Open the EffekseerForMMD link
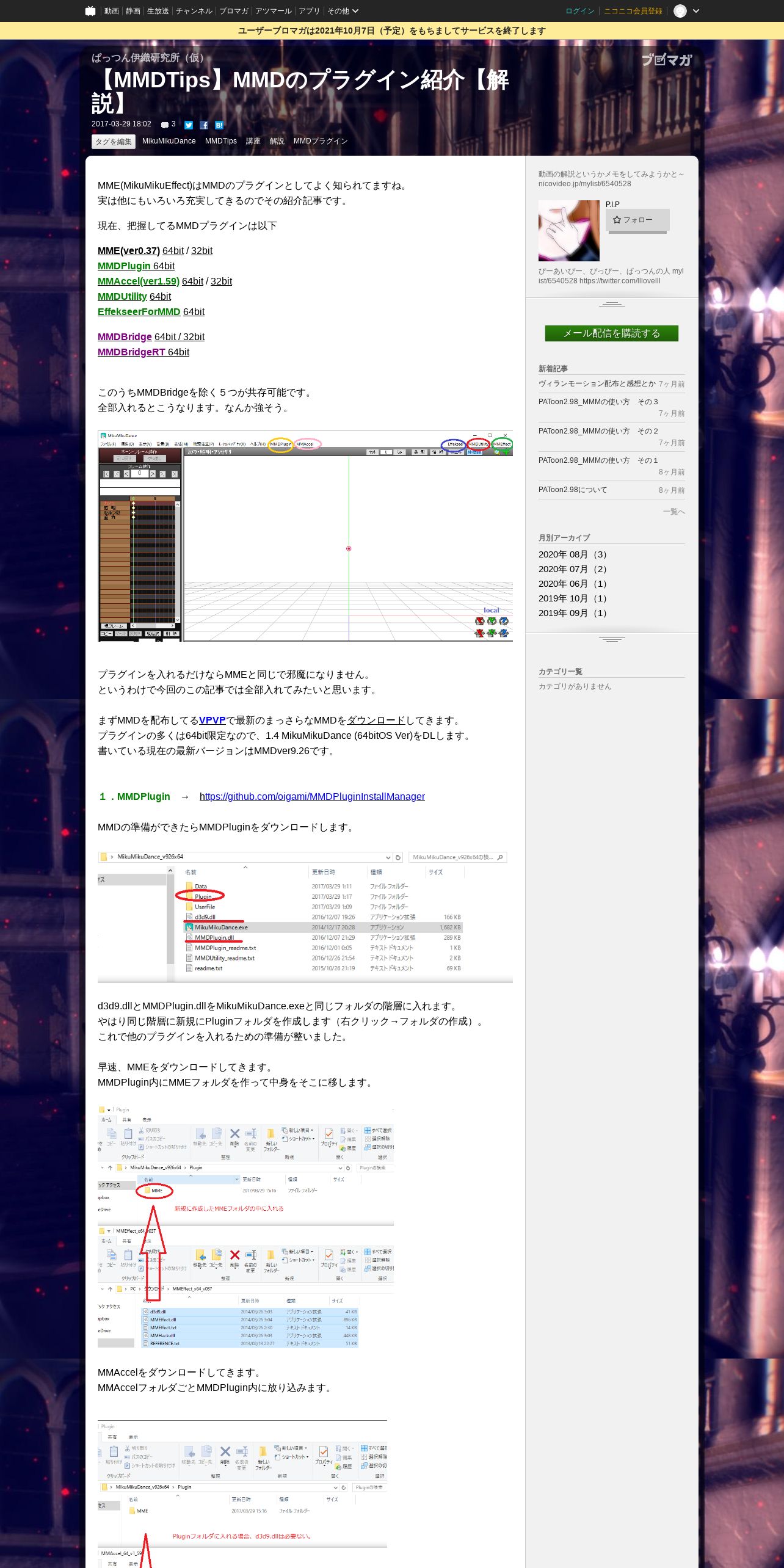Viewport: 784px width, 1568px height. pos(139,312)
